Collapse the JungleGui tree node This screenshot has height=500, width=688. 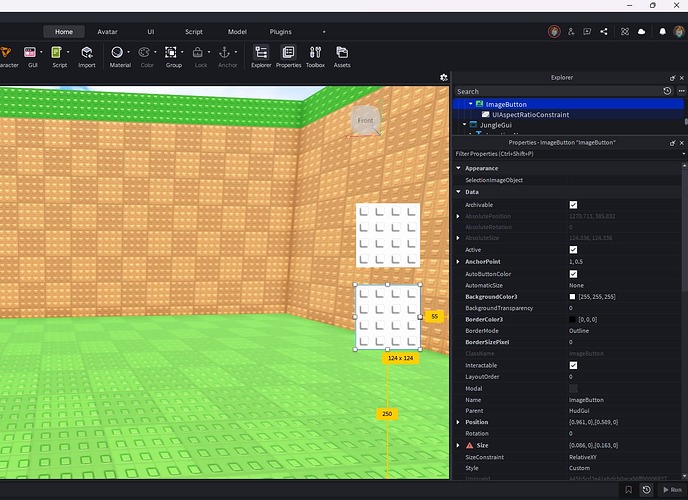coord(465,125)
